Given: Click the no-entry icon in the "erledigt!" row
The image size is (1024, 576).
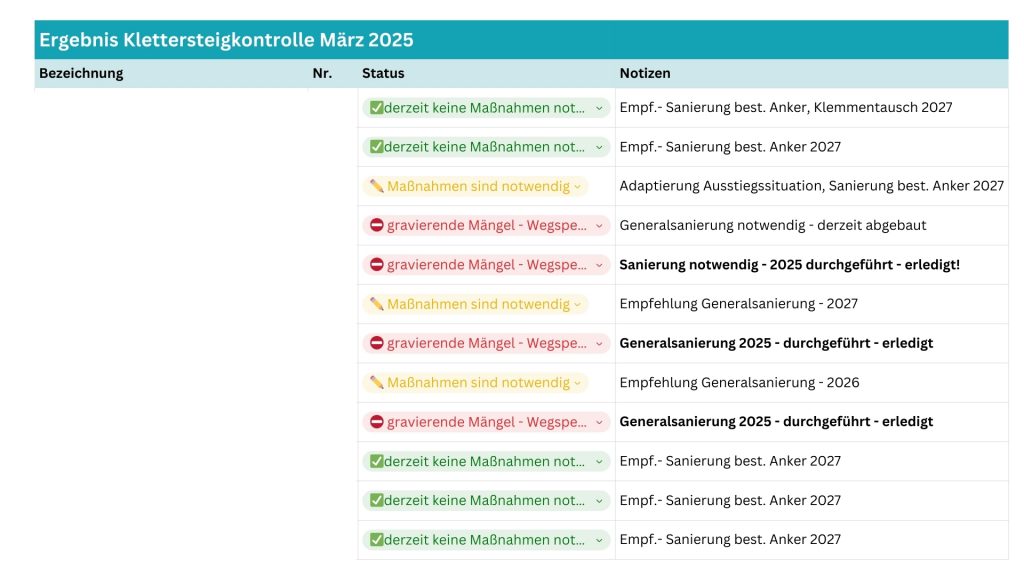Looking at the screenshot, I should [x=377, y=265].
